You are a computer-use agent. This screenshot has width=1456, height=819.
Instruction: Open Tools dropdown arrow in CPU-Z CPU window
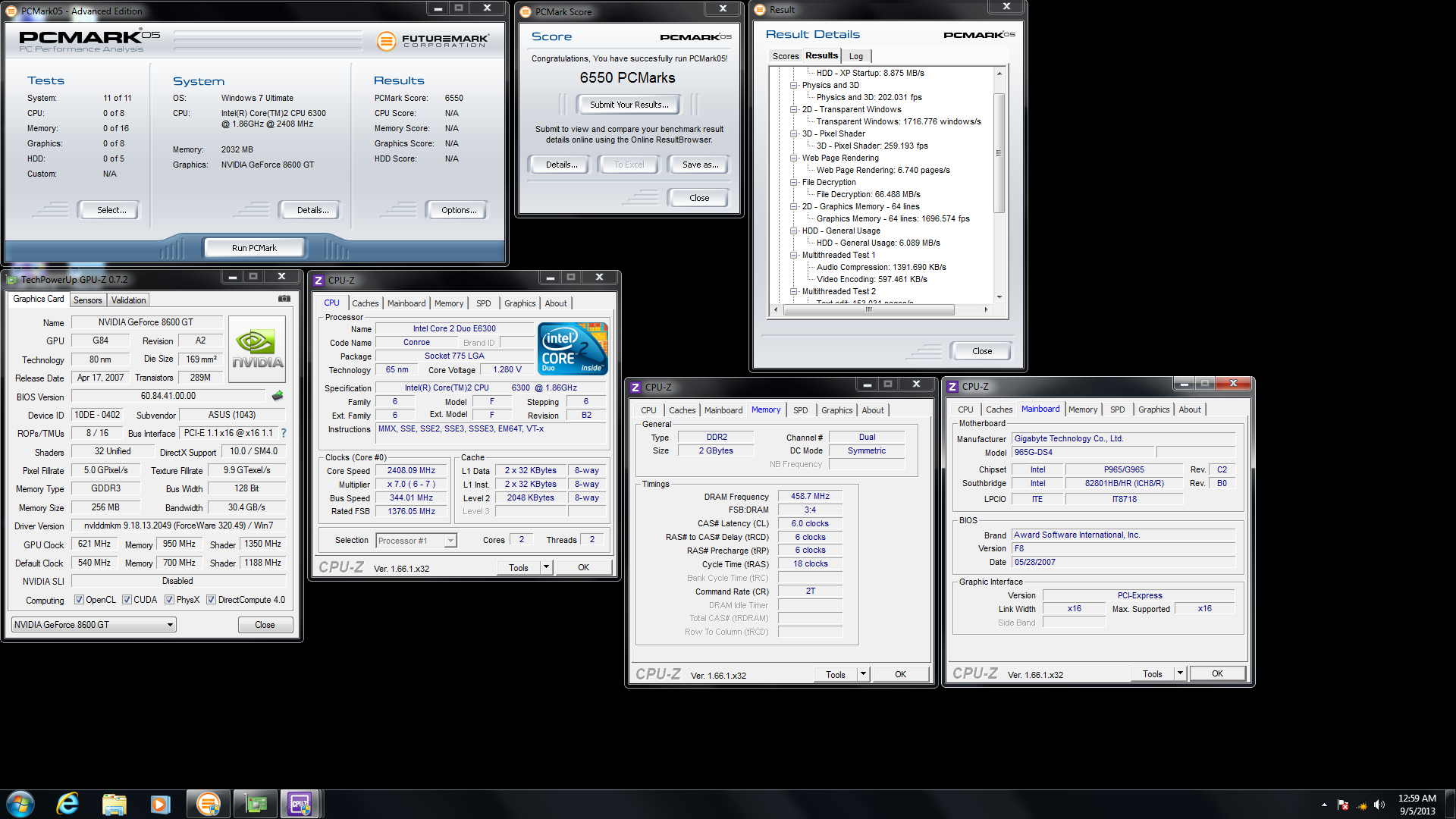coord(546,567)
